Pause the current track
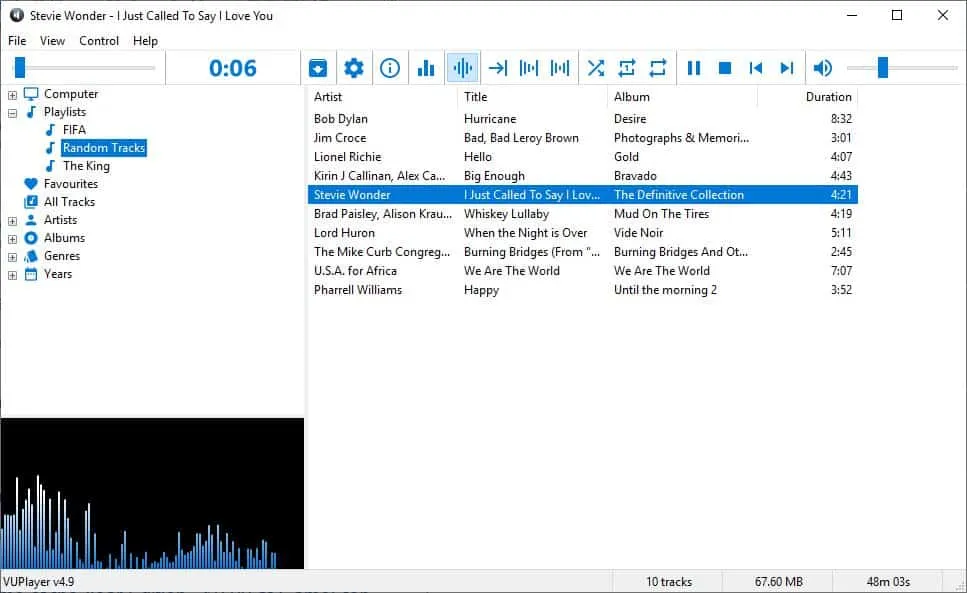The width and height of the screenshot is (967, 593). (694, 68)
